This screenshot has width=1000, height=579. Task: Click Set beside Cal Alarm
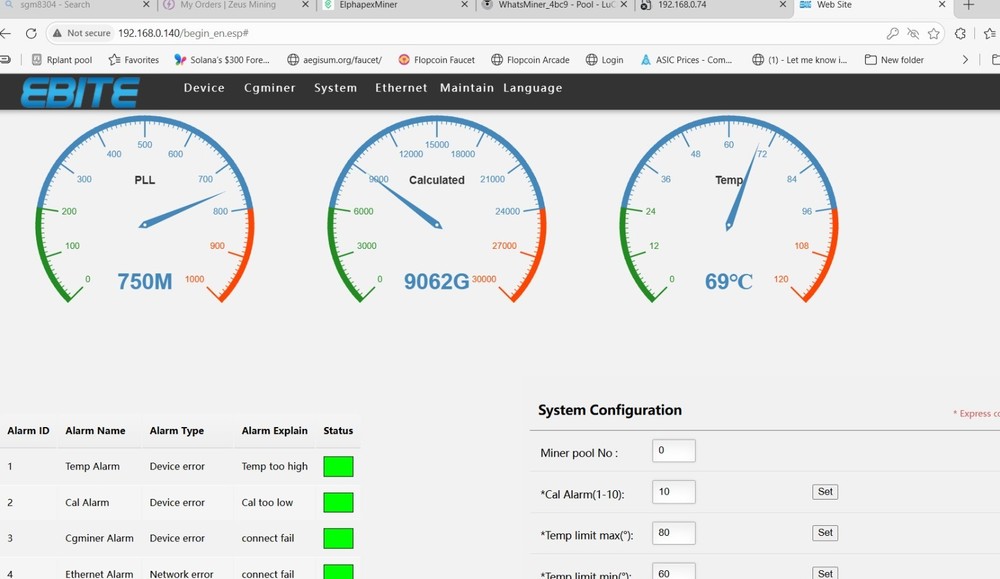pyautogui.click(x=825, y=491)
